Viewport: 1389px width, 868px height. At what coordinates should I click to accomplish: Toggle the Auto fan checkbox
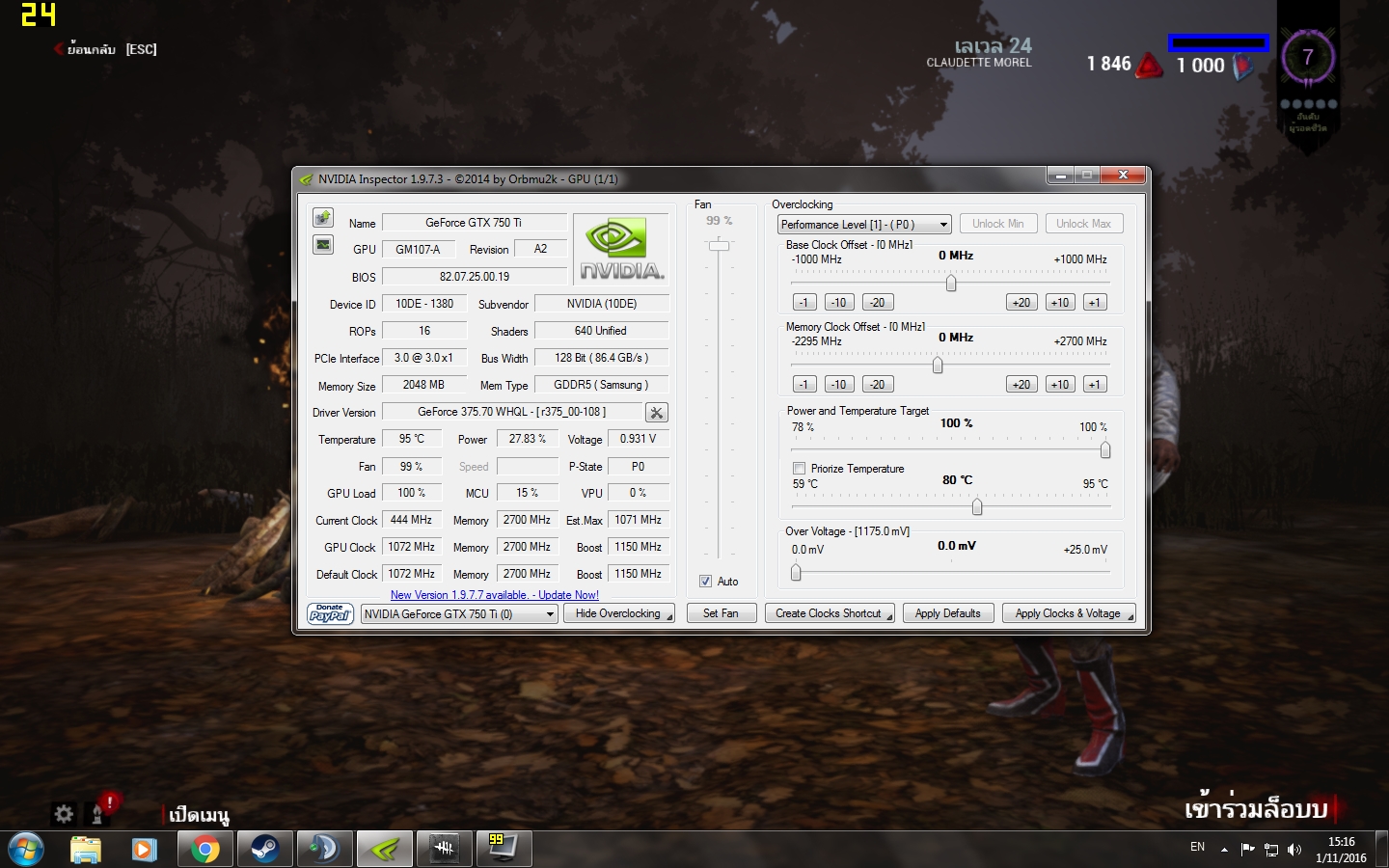point(705,582)
